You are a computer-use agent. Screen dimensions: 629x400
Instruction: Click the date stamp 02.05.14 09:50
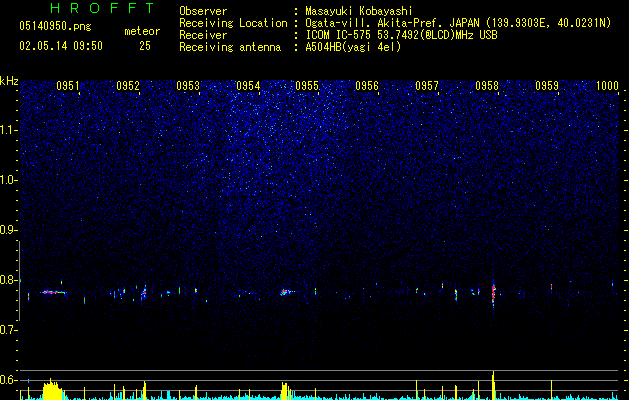click(x=61, y=46)
